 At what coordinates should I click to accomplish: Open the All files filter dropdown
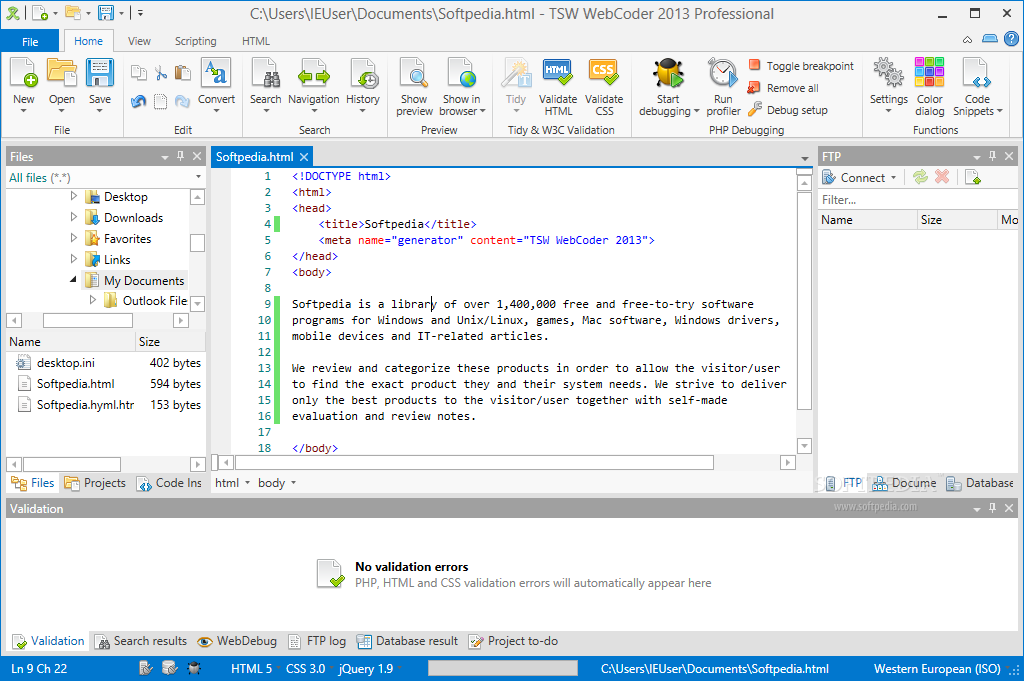click(198, 177)
